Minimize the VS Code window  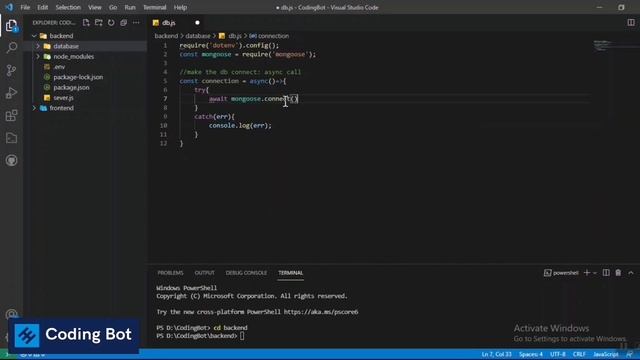pyautogui.click(x=599, y=7)
